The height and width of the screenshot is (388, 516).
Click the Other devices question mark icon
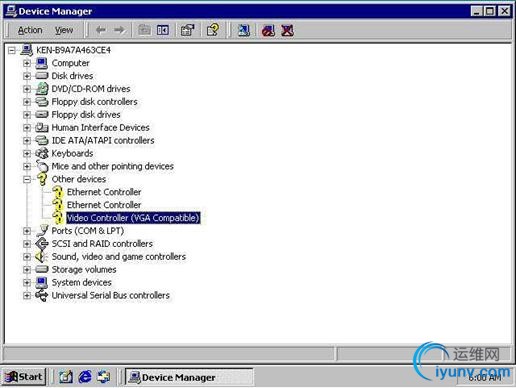pyautogui.click(x=42, y=179)
